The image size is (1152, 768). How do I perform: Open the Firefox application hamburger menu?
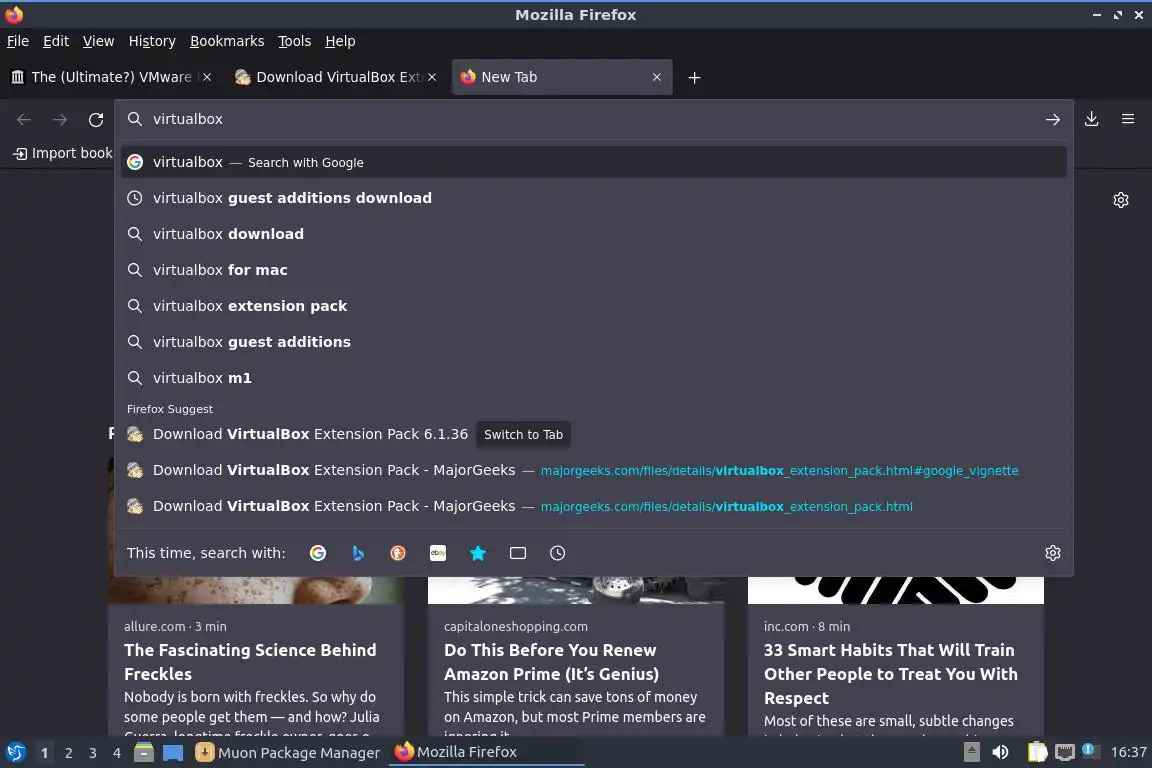click(1128, 119)
